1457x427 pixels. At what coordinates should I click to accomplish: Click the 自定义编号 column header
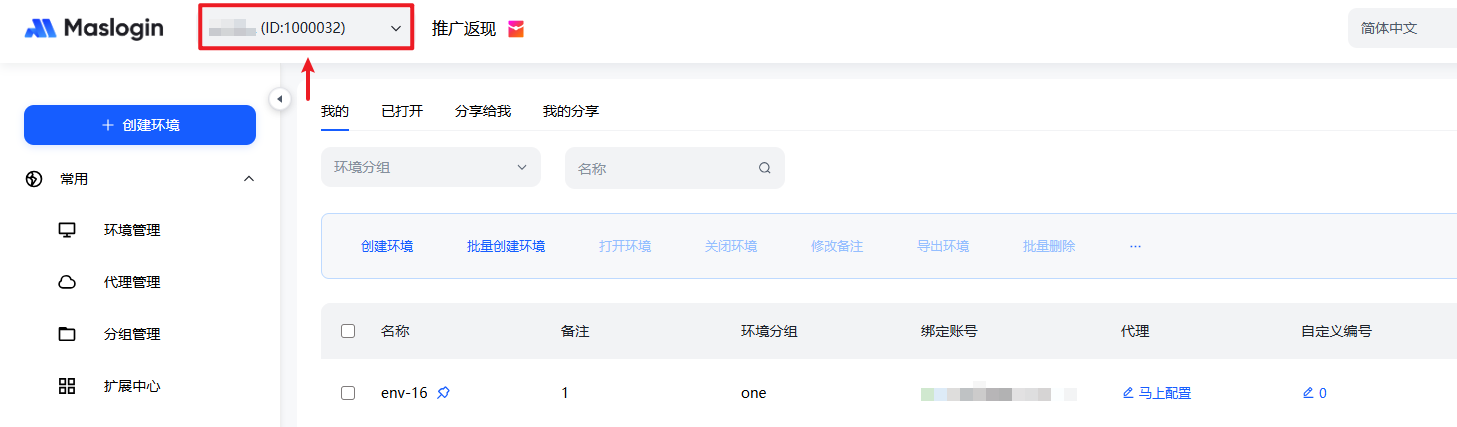1336,331
